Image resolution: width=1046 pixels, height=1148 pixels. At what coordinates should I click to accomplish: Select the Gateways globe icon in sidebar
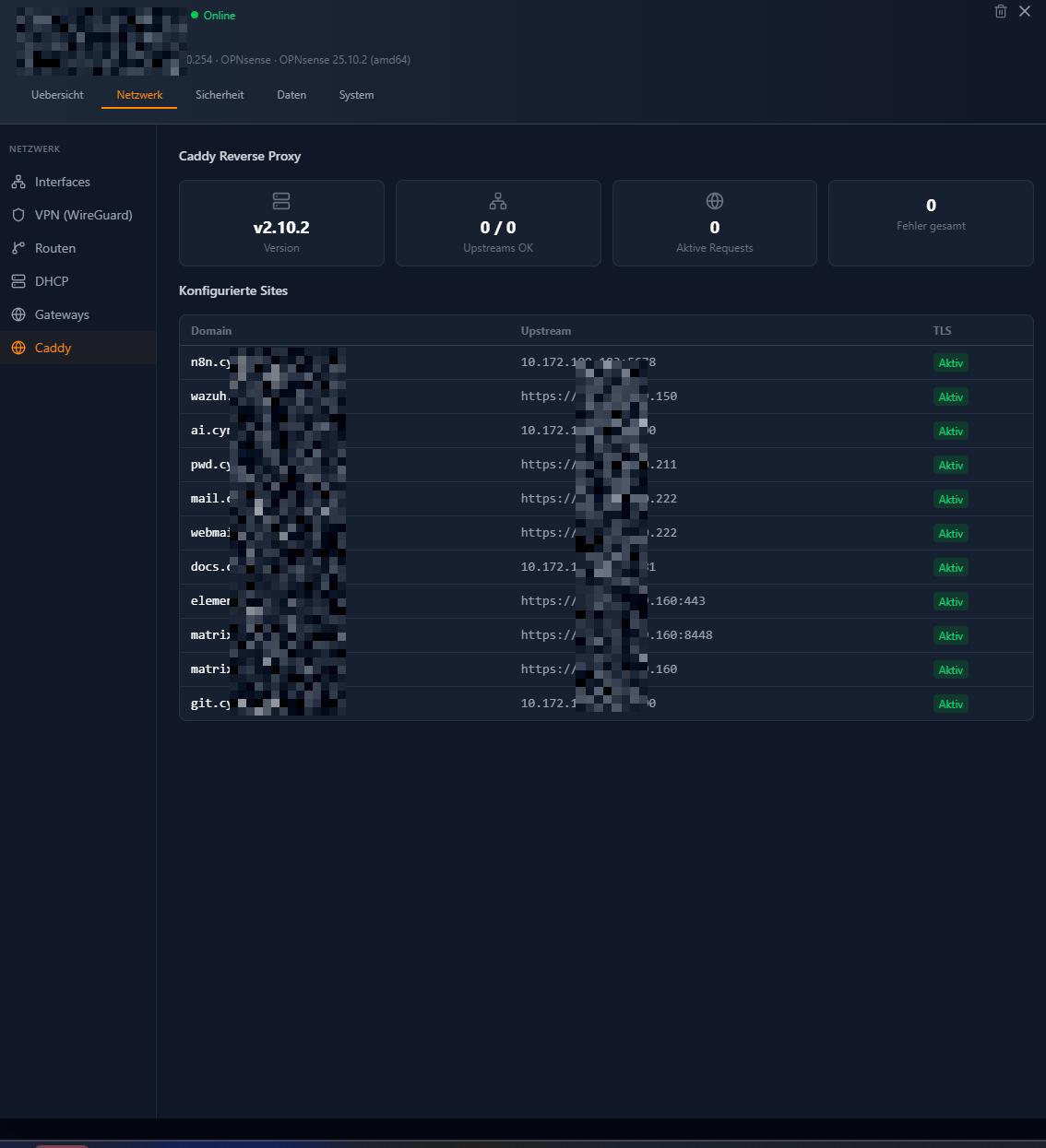[18, 314]
